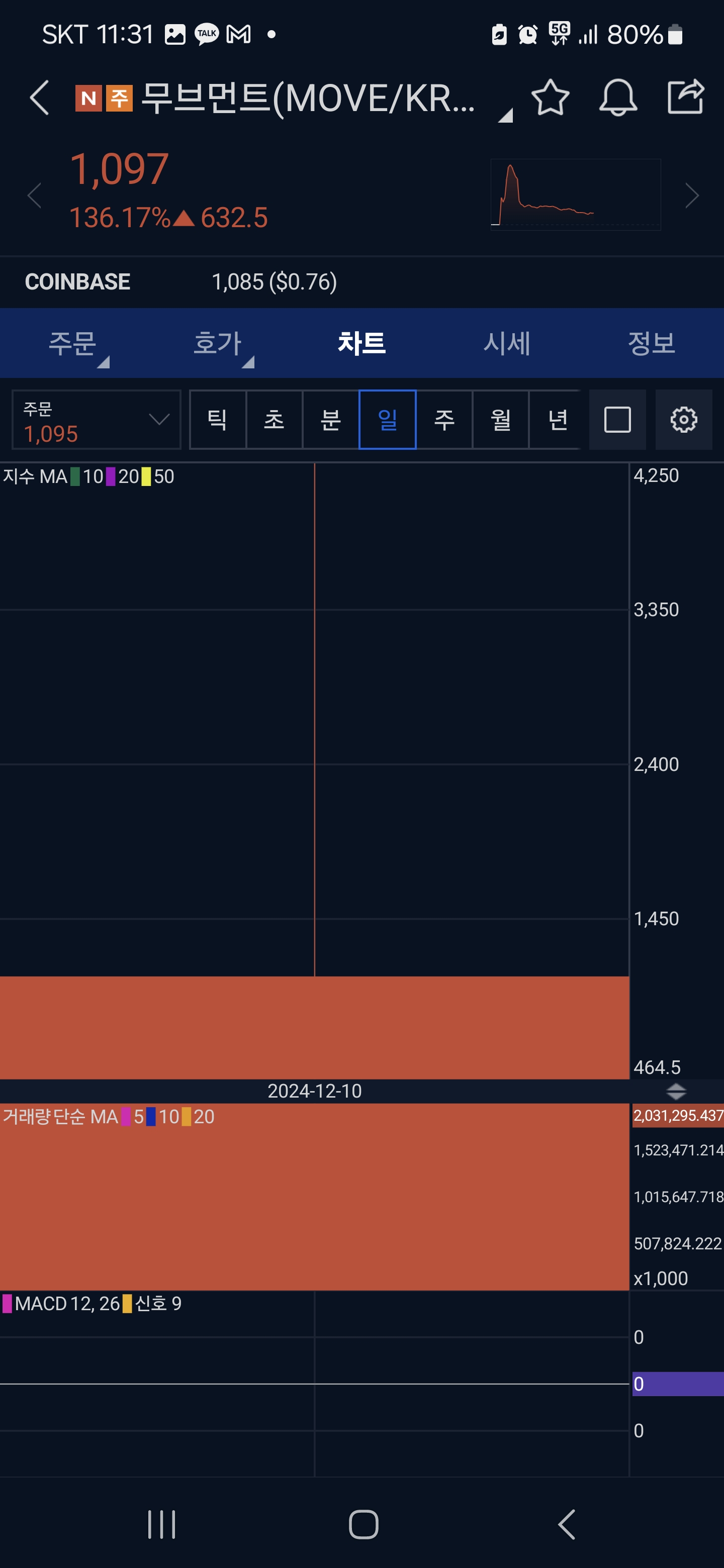Tap the 지수 MA indicator label

tap(35, 476)
